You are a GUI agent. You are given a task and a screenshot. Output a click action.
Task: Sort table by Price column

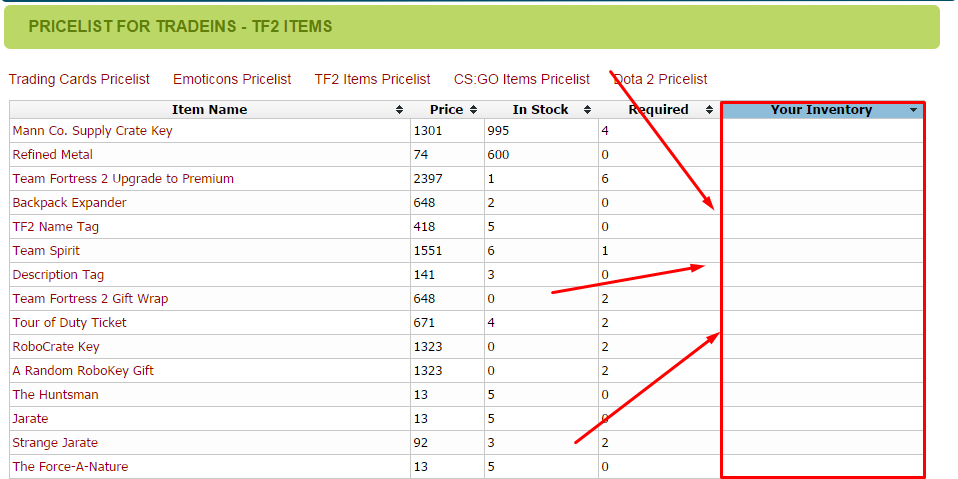point(447,110)
